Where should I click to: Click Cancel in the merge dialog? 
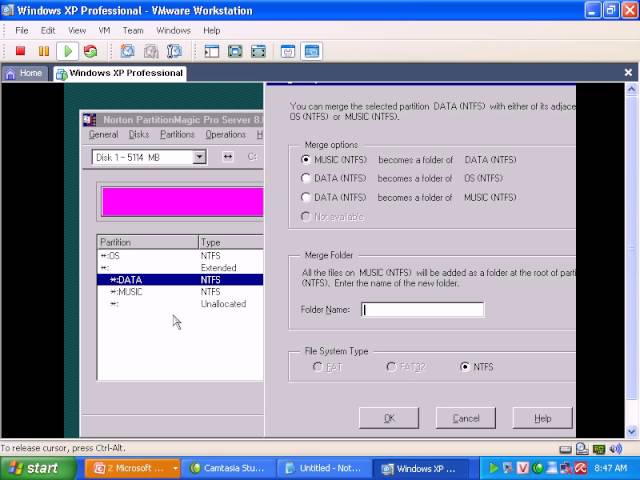click(x=466, y=418)
